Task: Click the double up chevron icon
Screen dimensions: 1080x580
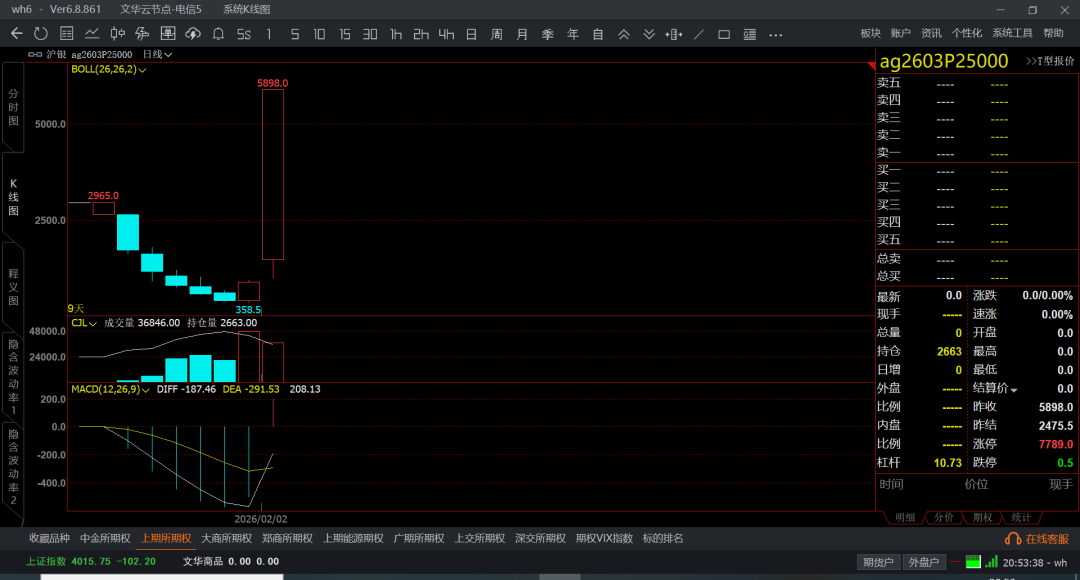Action: click(x=623, y=34)
